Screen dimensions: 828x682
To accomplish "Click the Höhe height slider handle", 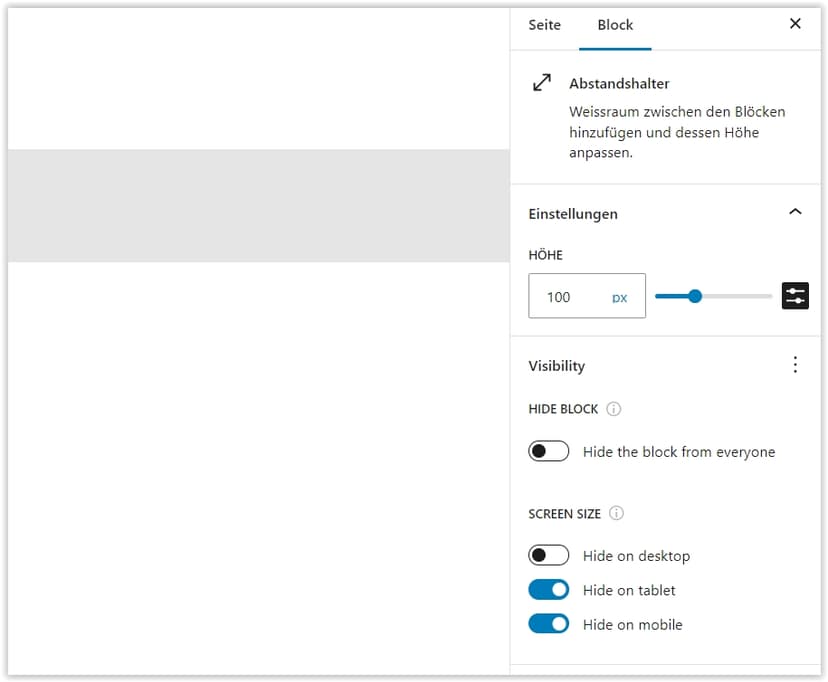I will tap(695, 296).
